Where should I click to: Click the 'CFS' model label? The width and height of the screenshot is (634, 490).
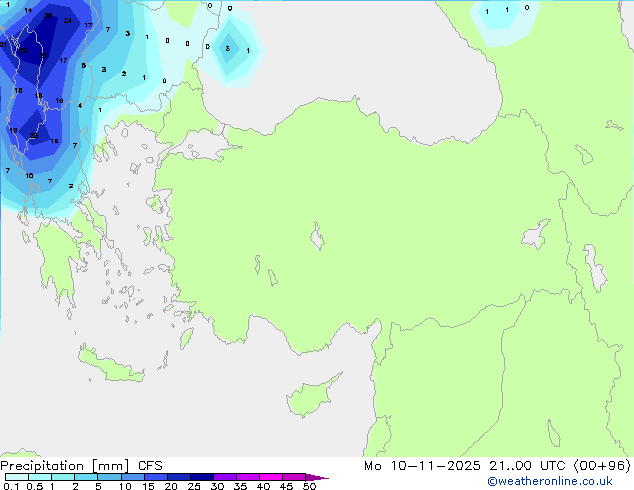tap(150, 466)
